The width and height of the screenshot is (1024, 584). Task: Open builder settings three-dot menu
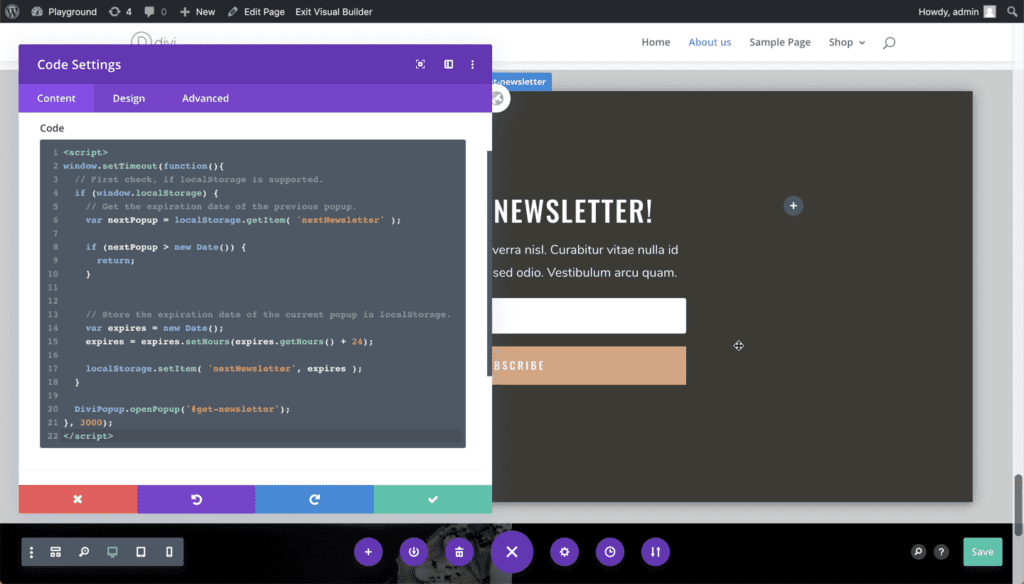pyautogui.click(x=31, y=552)
